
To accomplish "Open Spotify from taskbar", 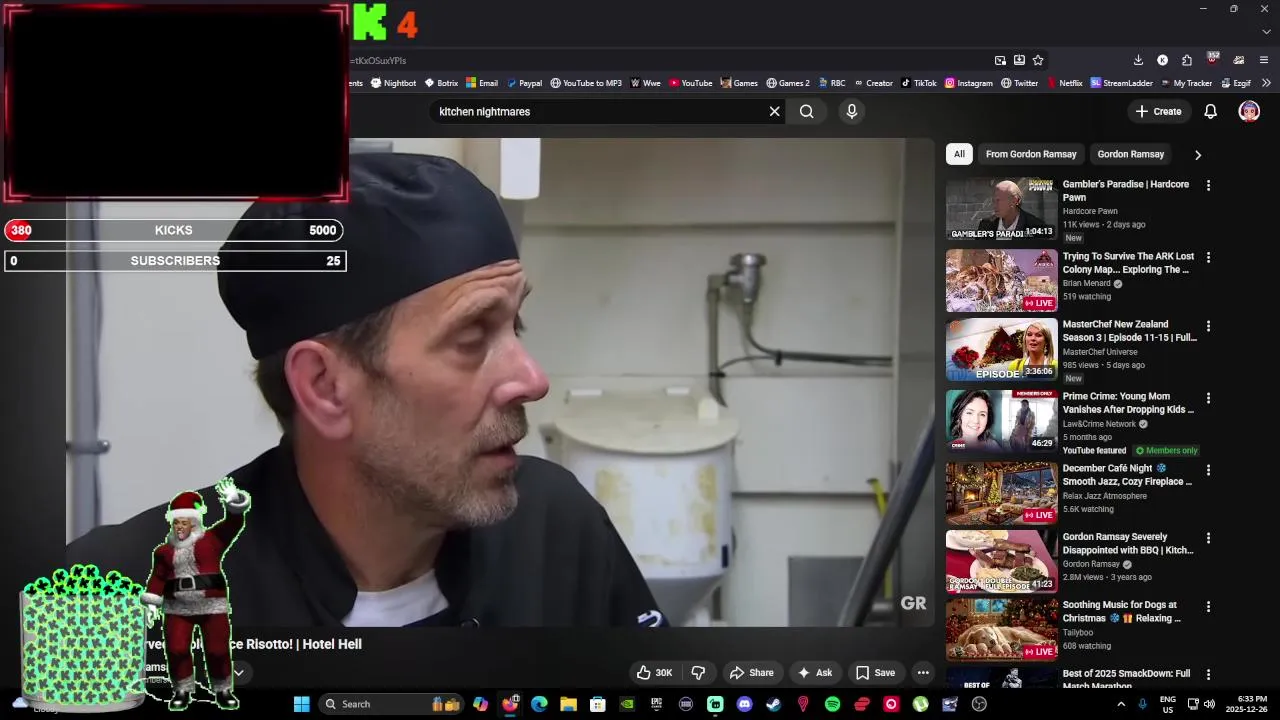I will coord(832,704).
